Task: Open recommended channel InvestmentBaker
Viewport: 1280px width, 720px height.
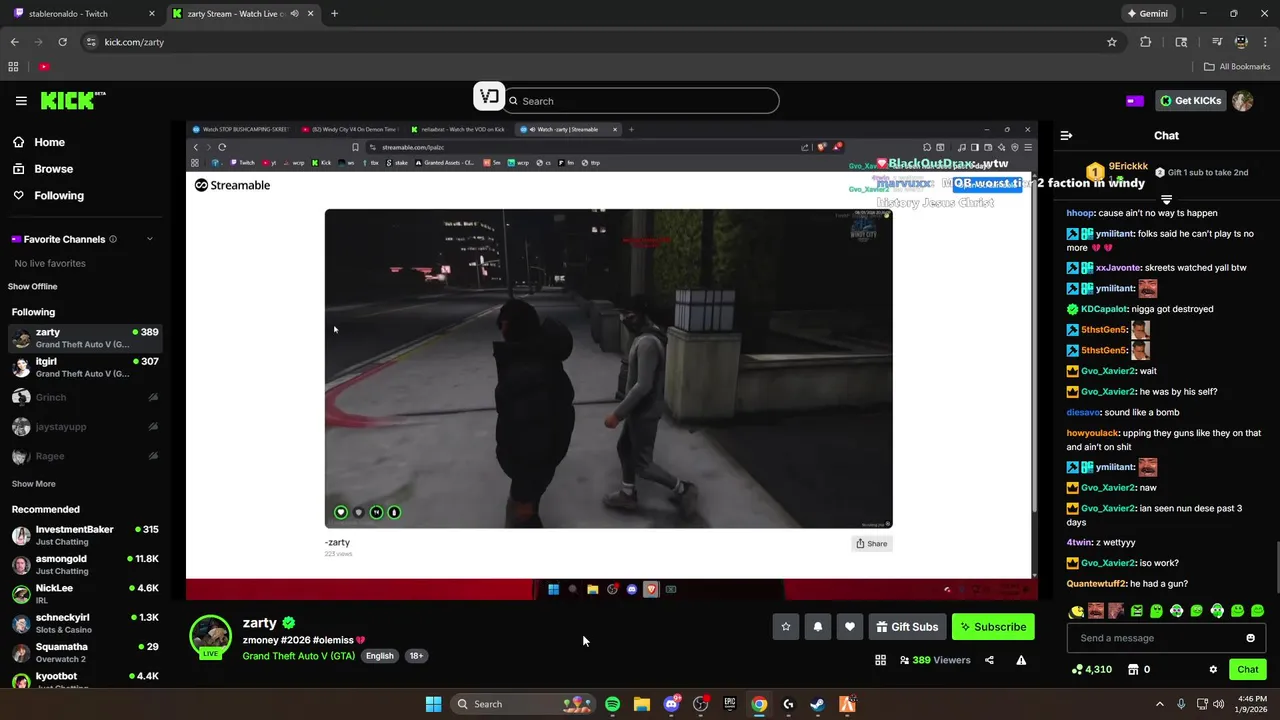Action: (85, 535)
